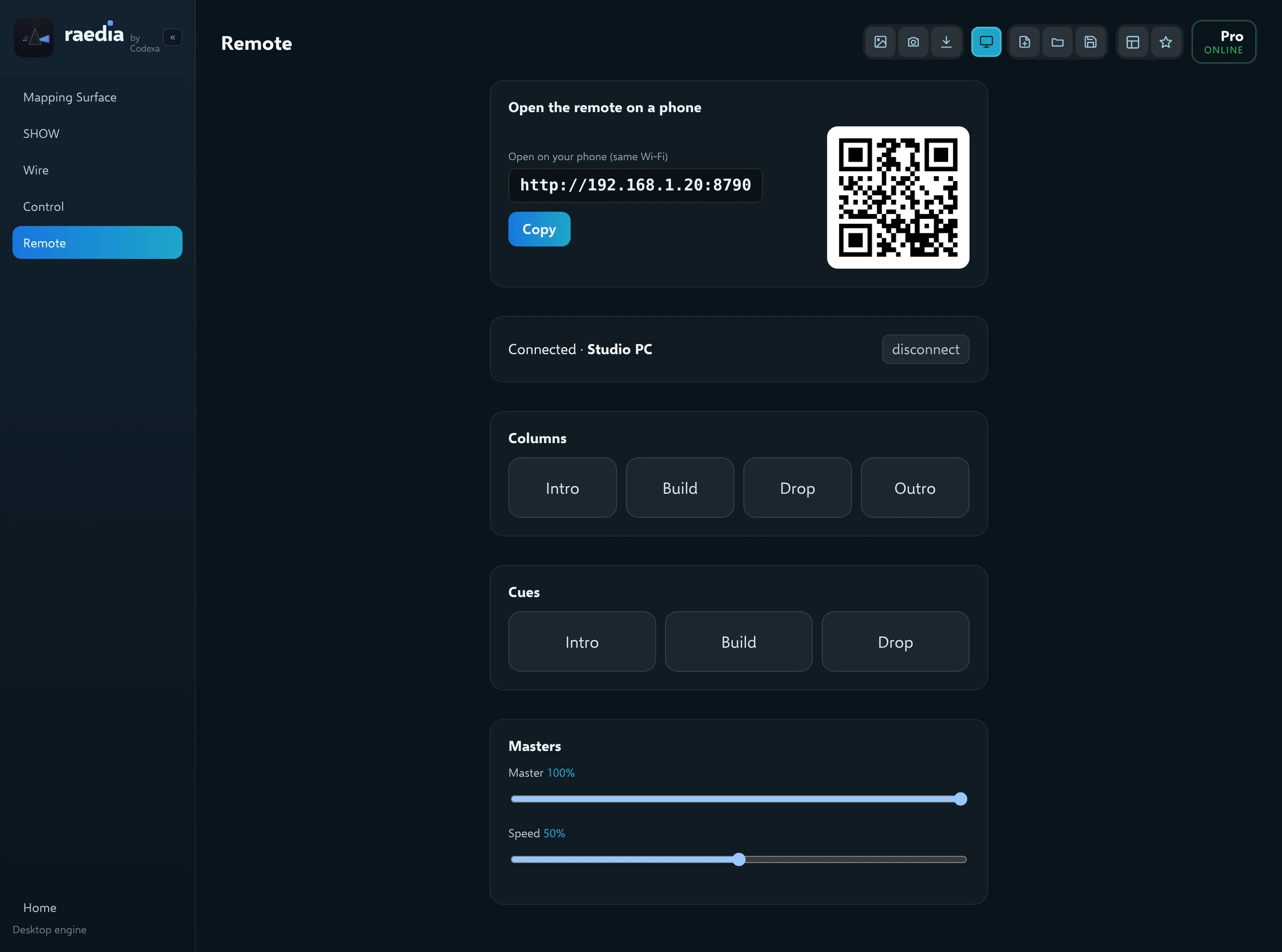Click the Master '100%' value

tap(560, 773)
